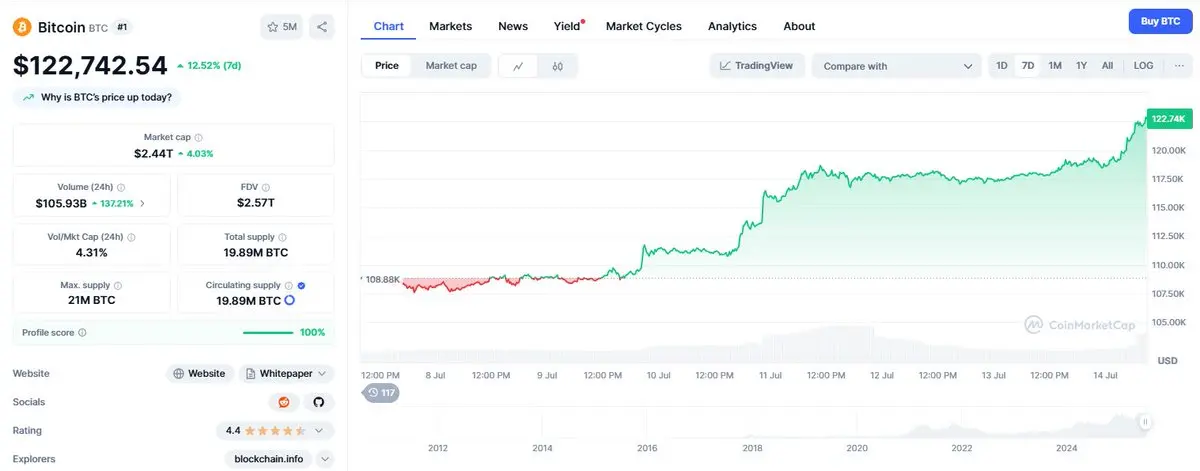Click the 122.74K current price label

pos(1168,119)
